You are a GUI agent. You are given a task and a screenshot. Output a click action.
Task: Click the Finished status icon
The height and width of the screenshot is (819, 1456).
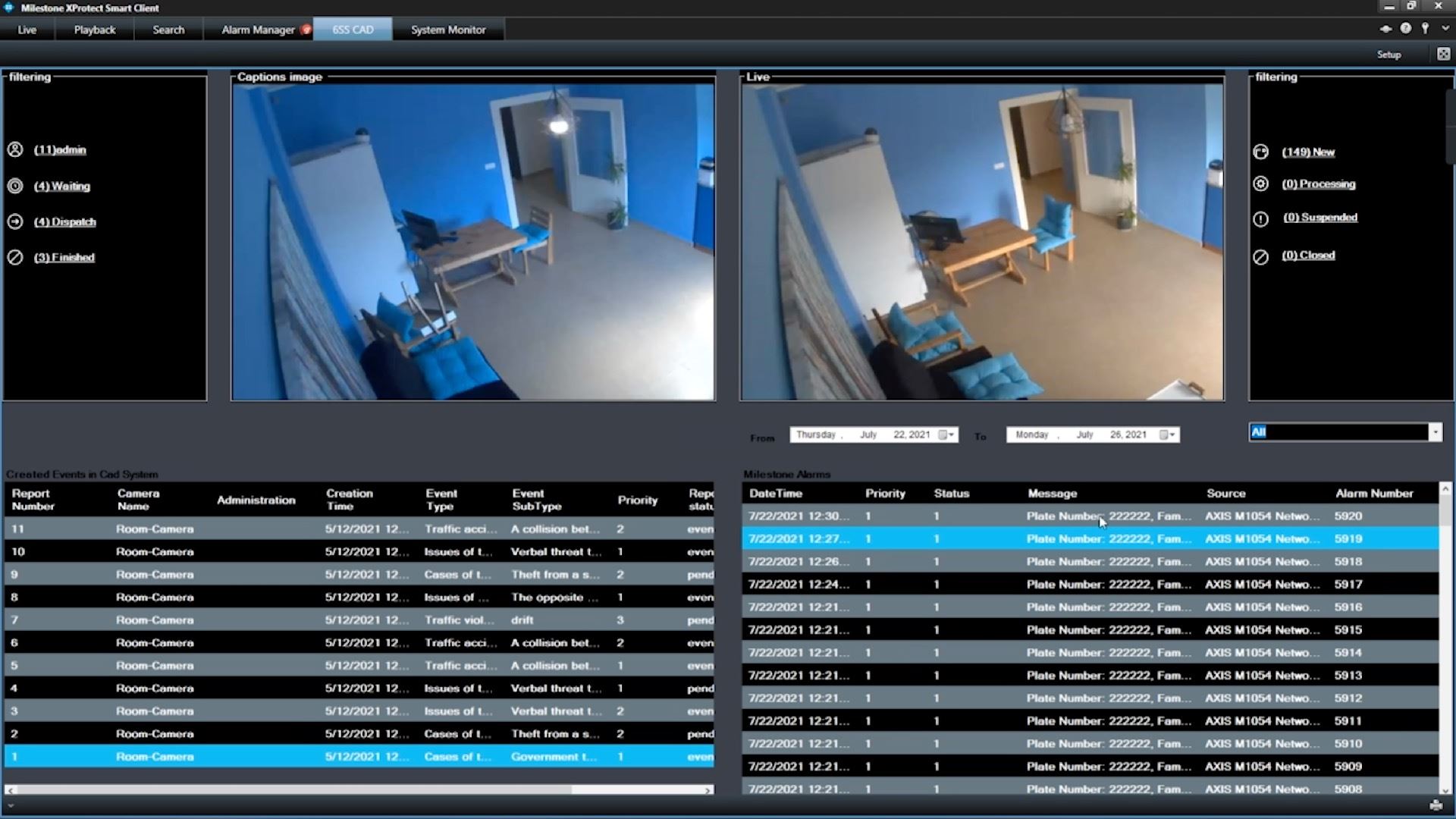(15, 257)
